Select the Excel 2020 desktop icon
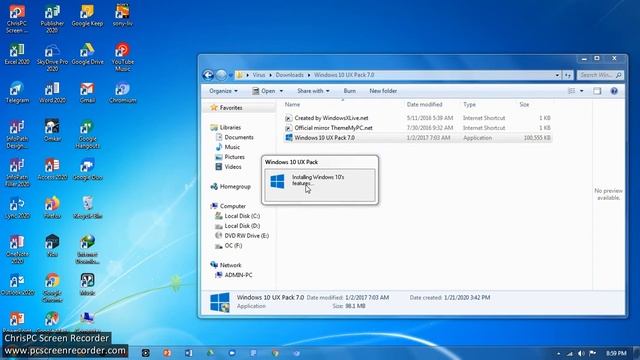 [x=17, y=55]
